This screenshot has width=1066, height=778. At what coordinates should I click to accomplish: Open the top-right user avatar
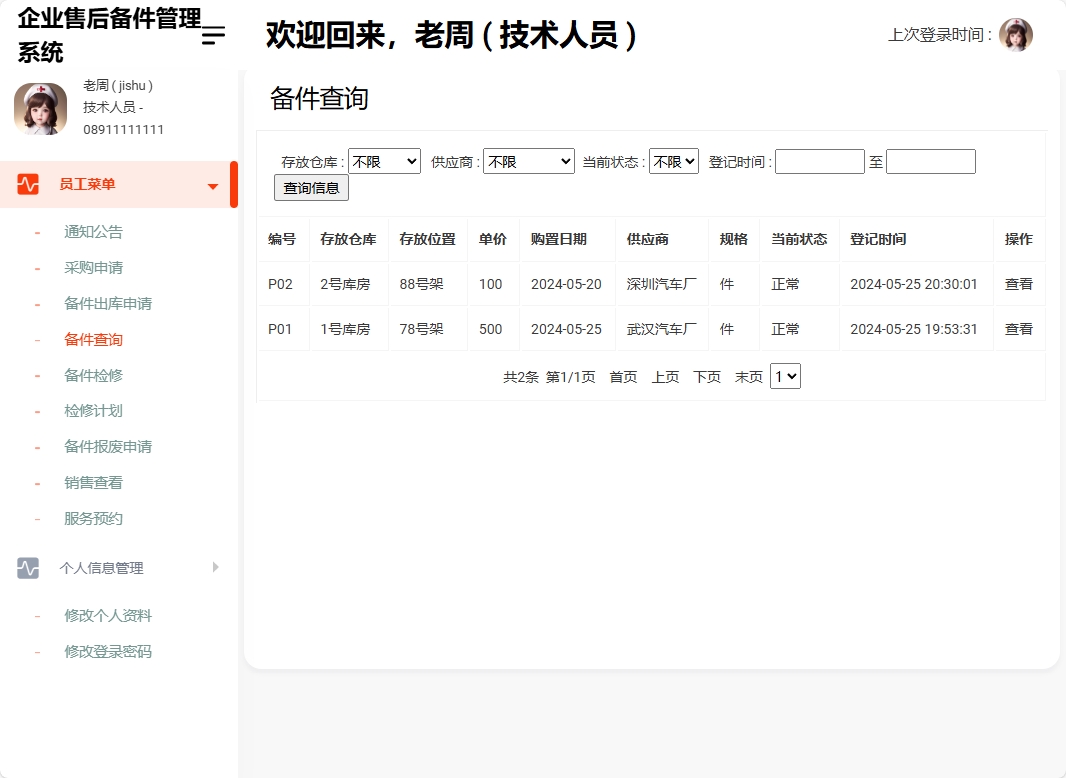click(1016, 34)
